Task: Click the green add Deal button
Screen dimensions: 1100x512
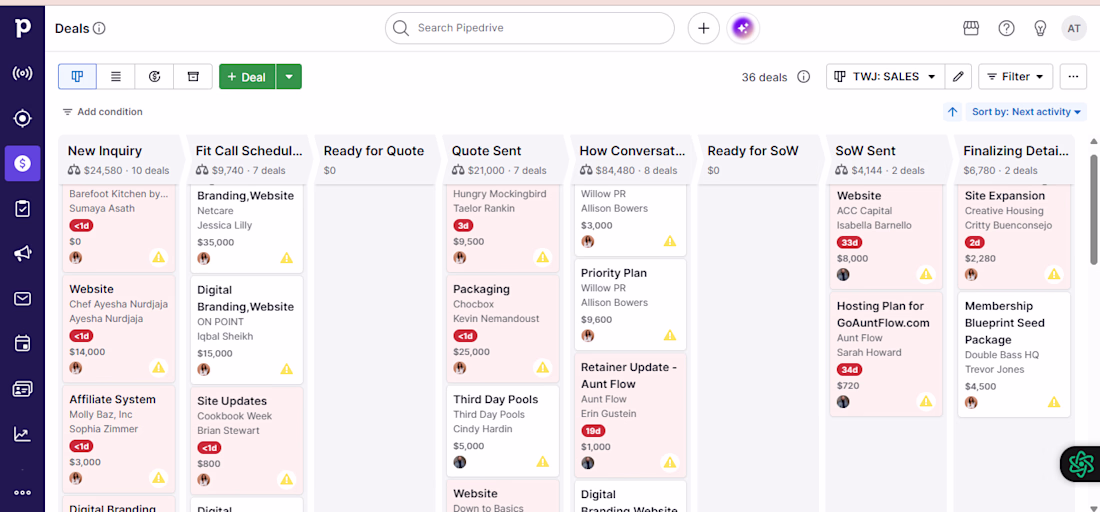Action: coord(247,76)
